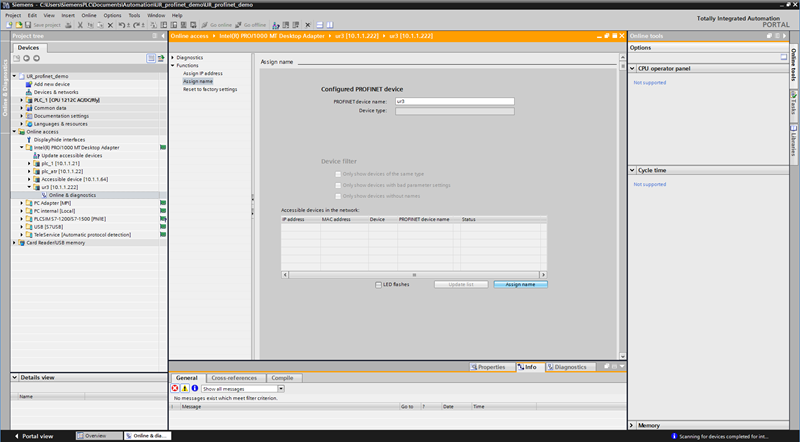
Task: Switch to the Cross-references tab
Action: (x=236, y=378)
